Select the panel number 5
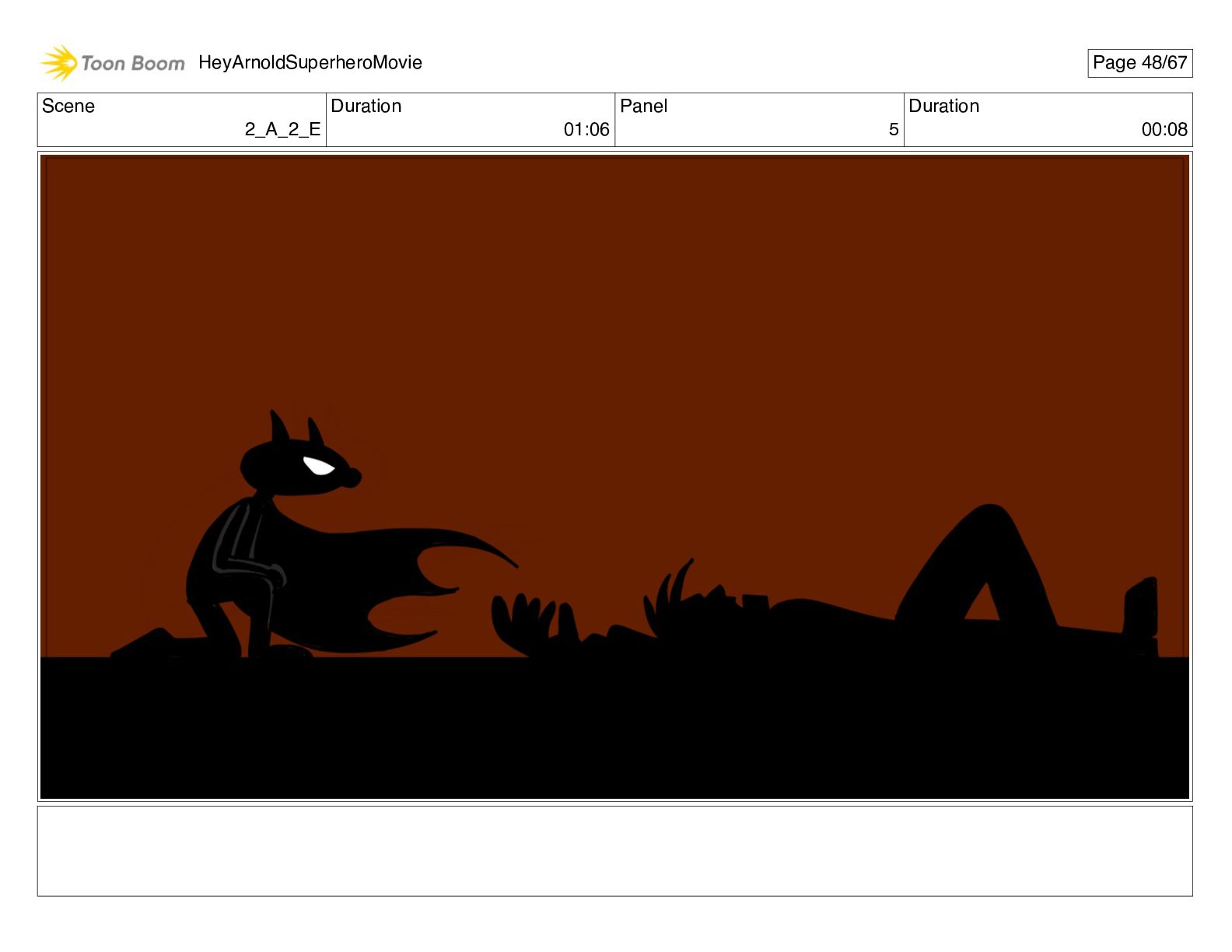Image resolution: width=1232 pixels, height=952 pixels. [894, 129]
